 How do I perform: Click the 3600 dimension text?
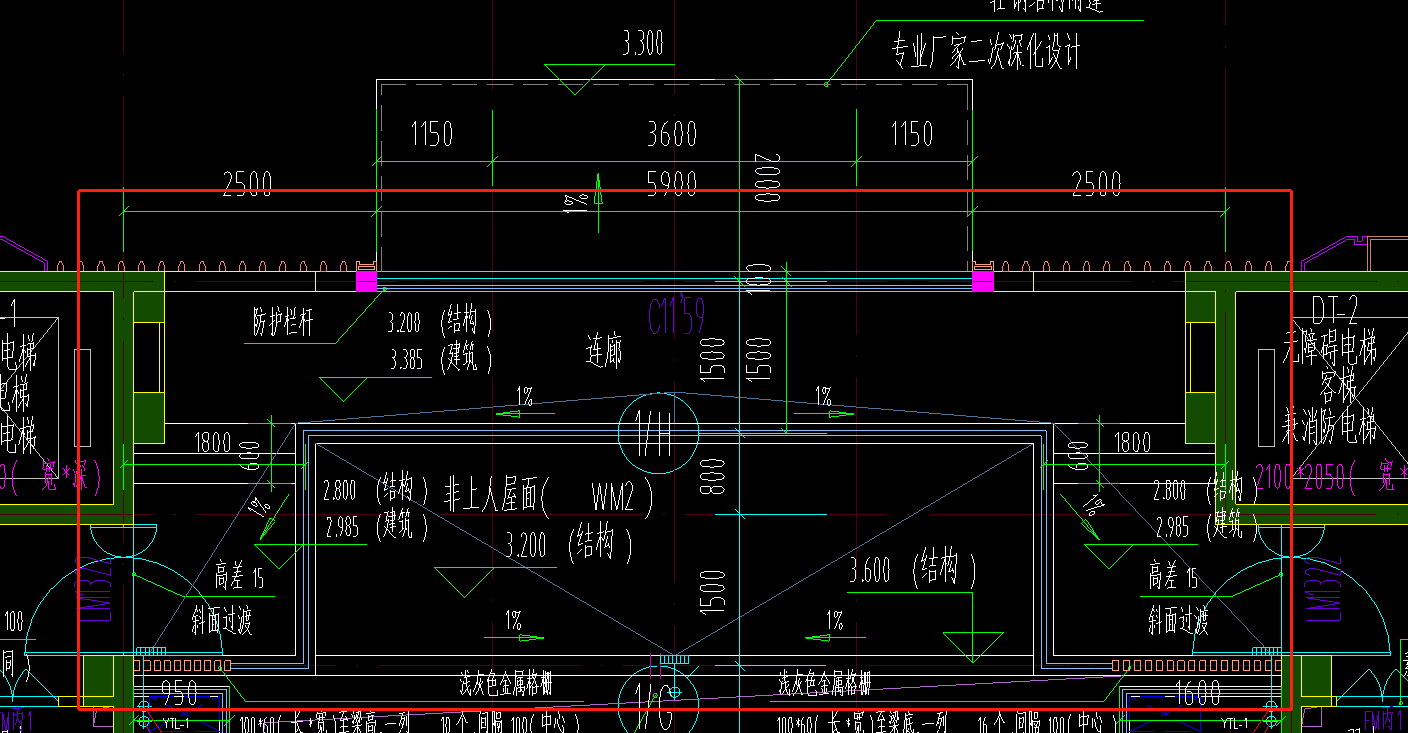[x=671, y=134]
